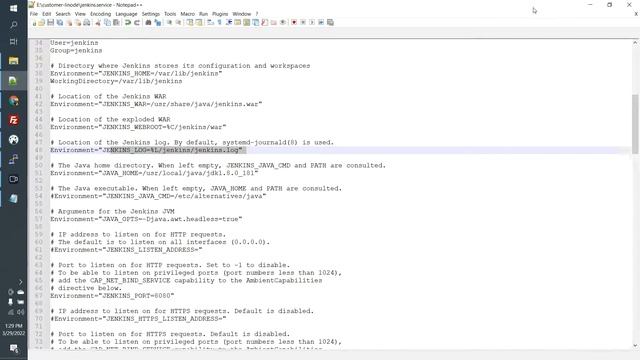Click the line WorkingDirectory=/var/lib/jenkins

point(116,81)
